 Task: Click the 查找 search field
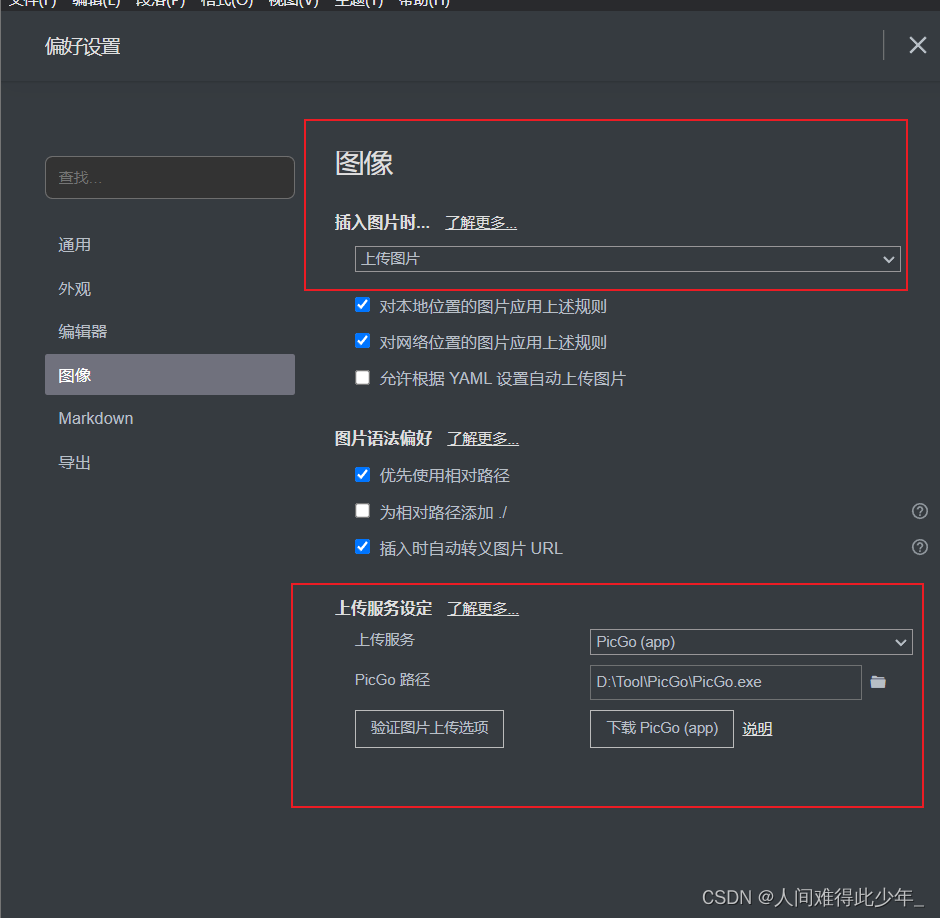[170, 178]
